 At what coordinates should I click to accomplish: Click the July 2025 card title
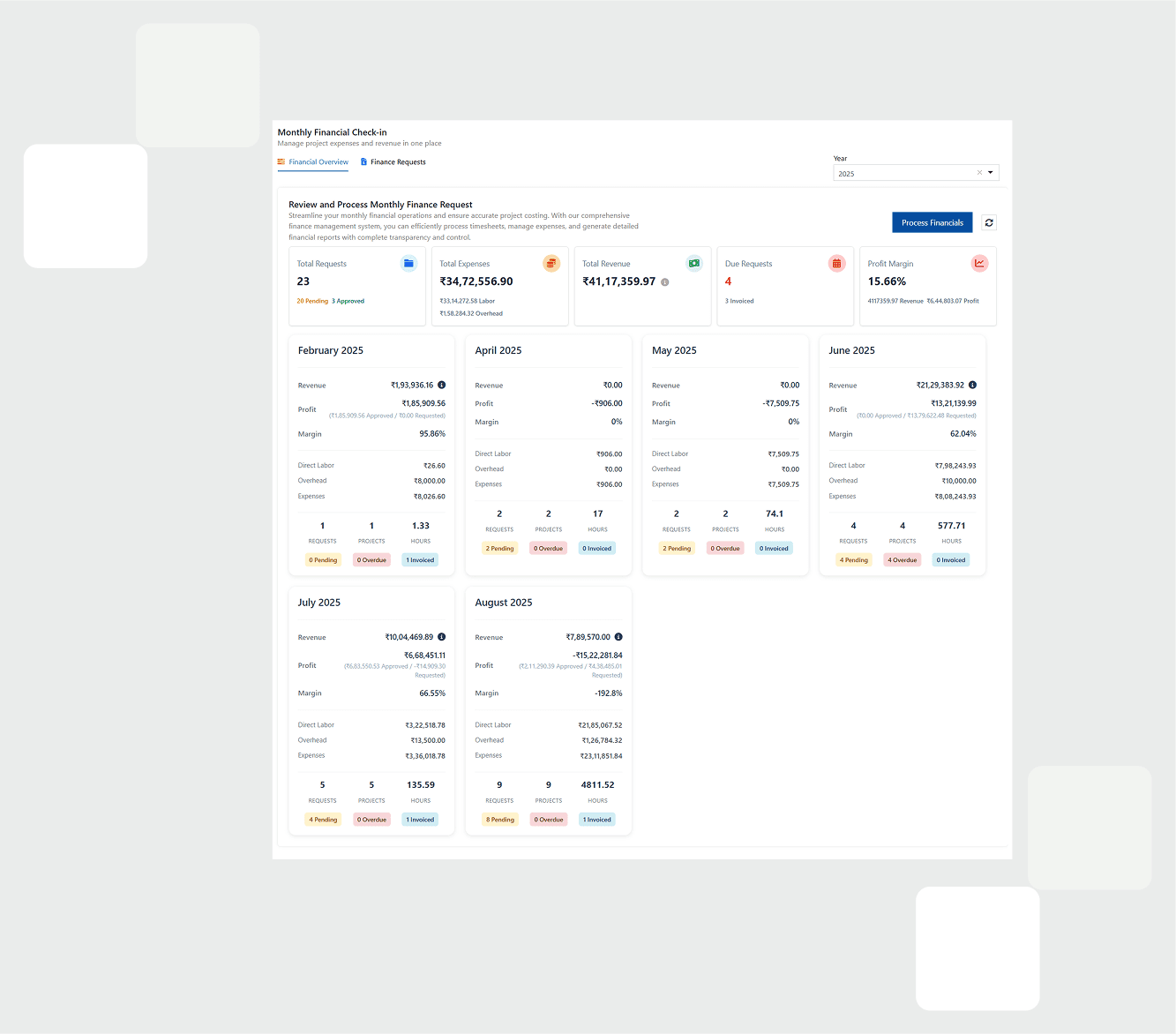pyautogui.click(x=319, y=603)
